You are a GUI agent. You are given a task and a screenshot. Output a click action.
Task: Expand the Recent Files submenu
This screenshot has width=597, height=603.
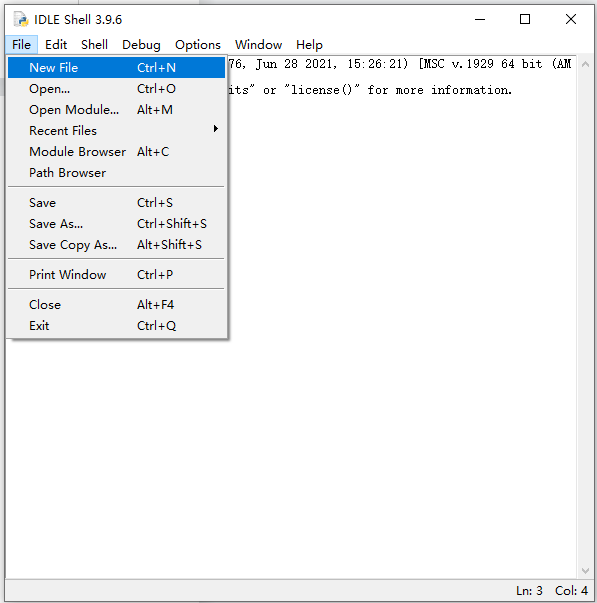(116, 131)
